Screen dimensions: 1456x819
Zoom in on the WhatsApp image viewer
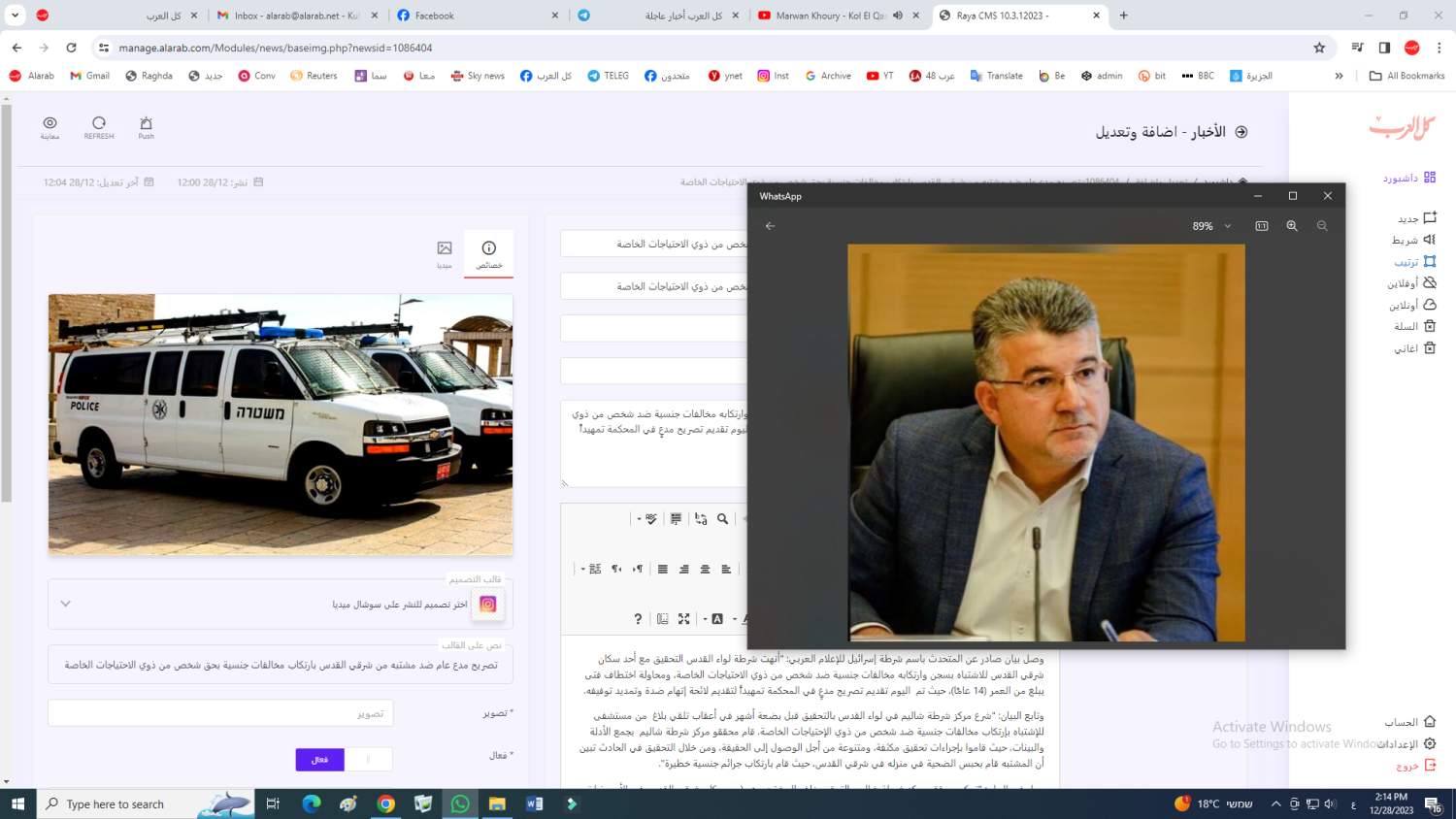click(x=1292, y=226)
